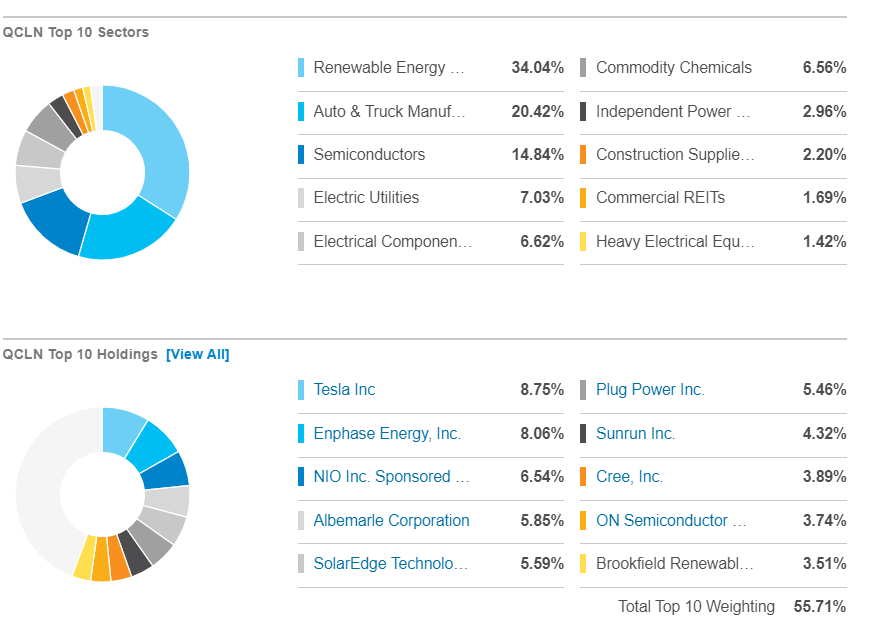
Task: Open the View All holdings link
Action: 197,355
